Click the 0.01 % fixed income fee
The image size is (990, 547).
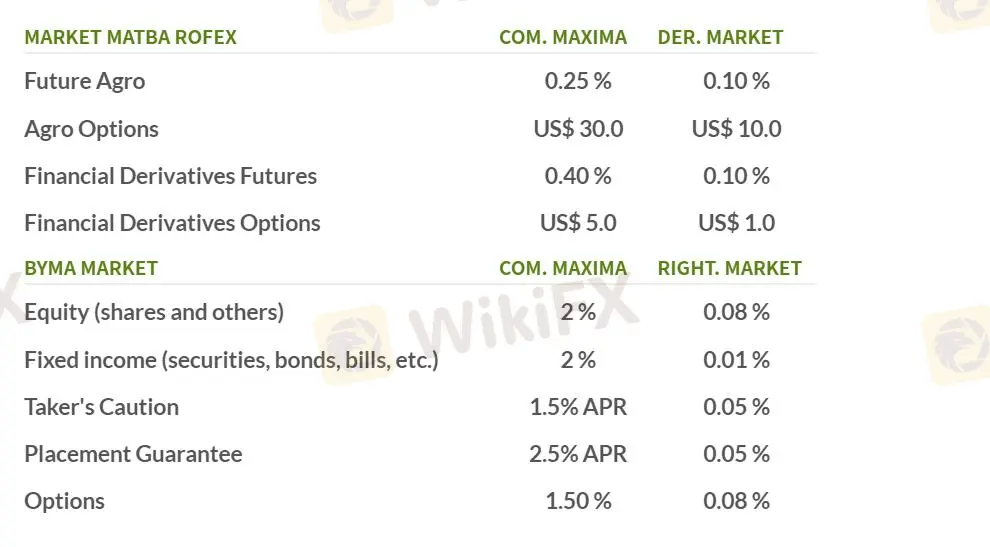[x=736, y=359]
